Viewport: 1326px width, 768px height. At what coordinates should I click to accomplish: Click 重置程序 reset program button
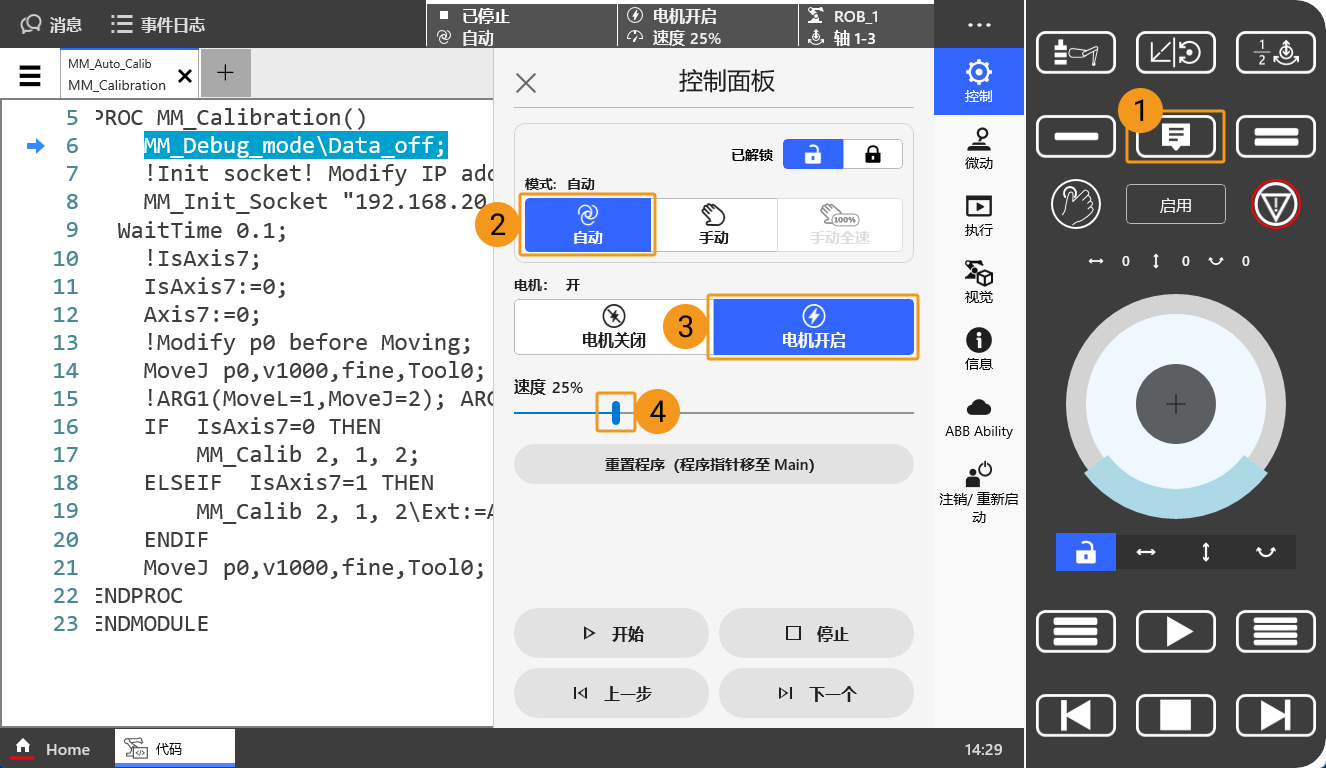[x=713, y=465]
